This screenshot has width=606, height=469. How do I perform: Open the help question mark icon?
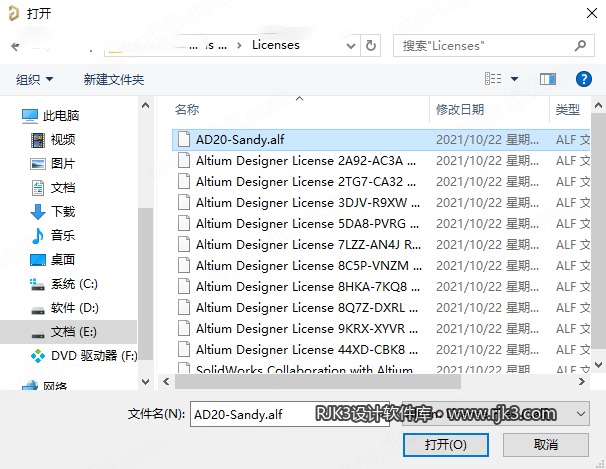[583, 79]
